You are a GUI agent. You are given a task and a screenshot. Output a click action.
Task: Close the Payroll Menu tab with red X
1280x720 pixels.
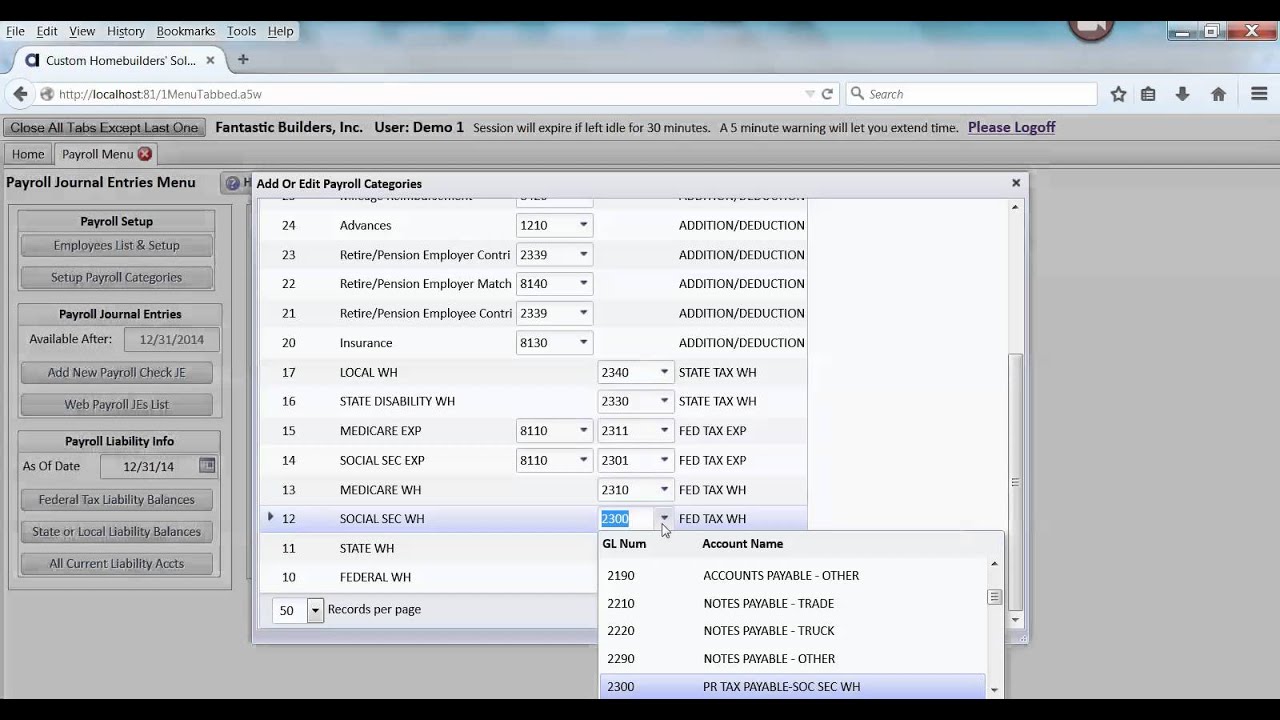pos(145,154)
